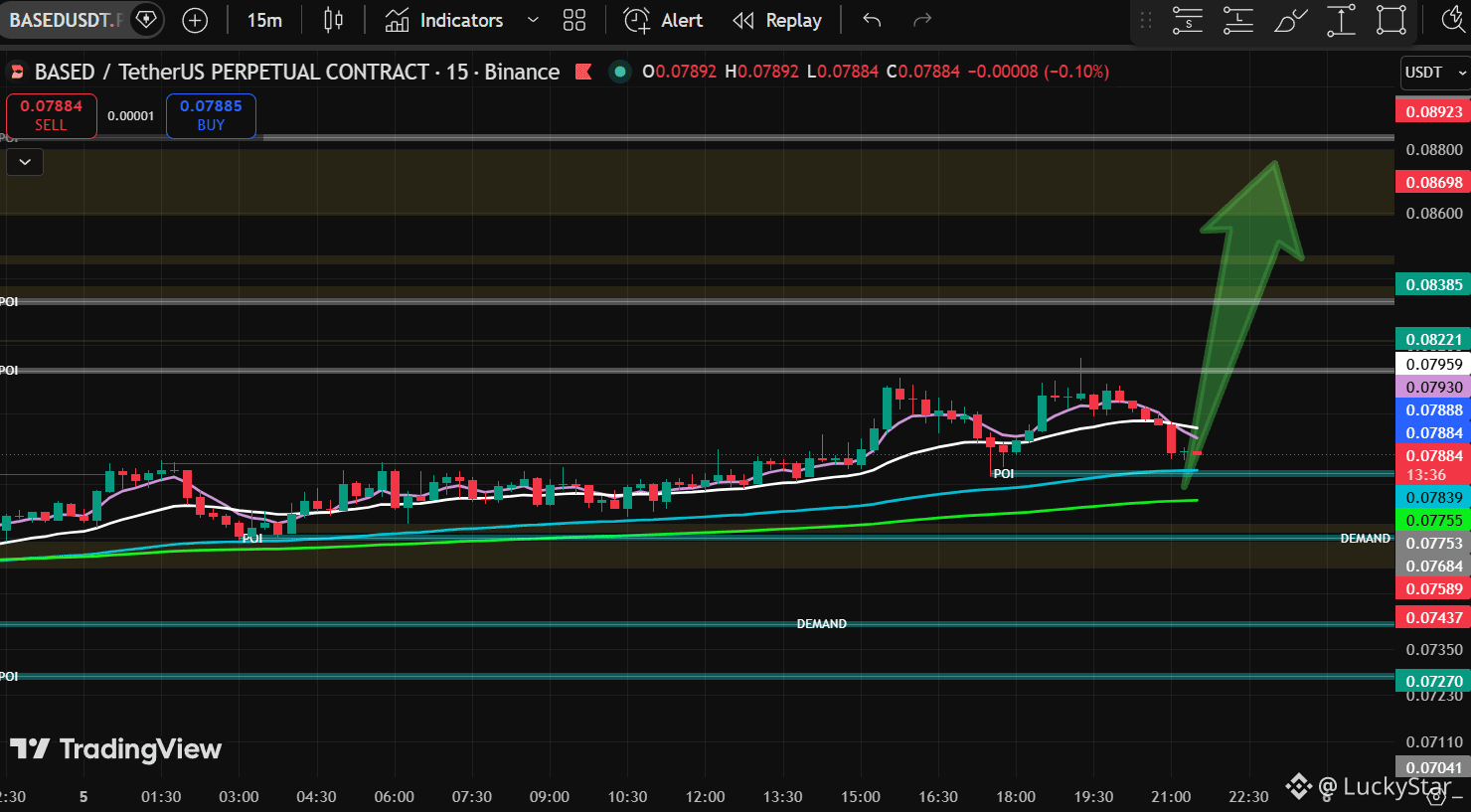Viewport: 1471px width, 812px height.
Task: Select the POI label near the 03:00 candles
Action: (252, 539)
